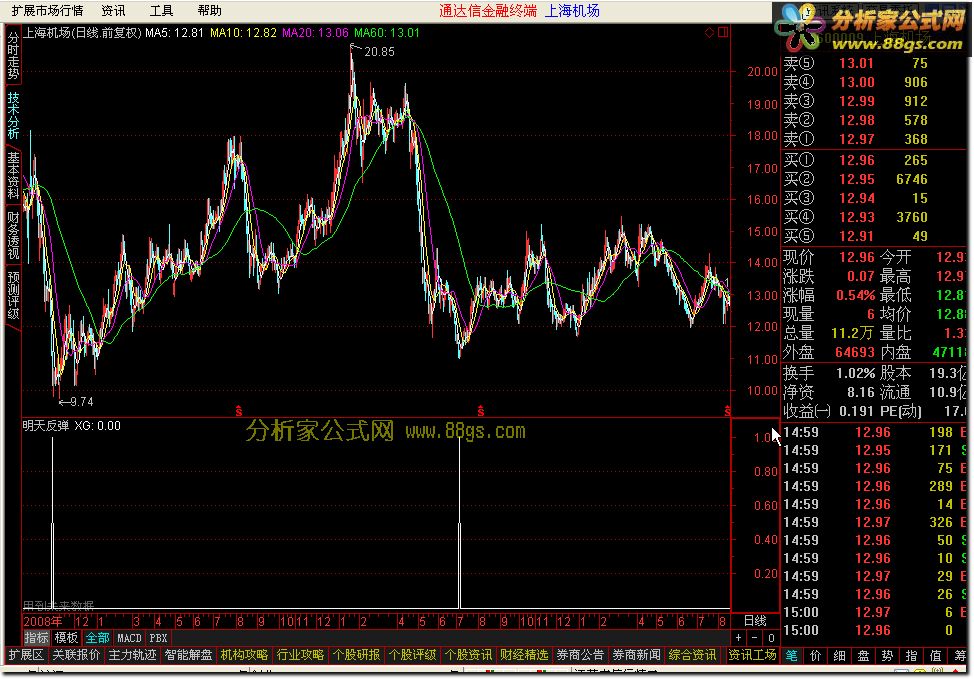Click the panel layout icon above the chart
The width and height of the screenshot is (974, 679).
[x=723, y=32]
